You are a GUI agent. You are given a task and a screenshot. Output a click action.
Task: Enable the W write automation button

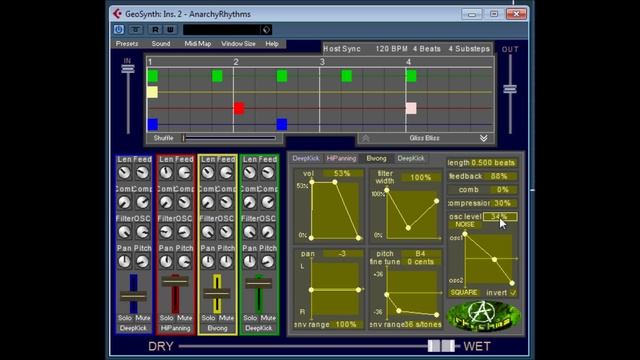[170, 29]
